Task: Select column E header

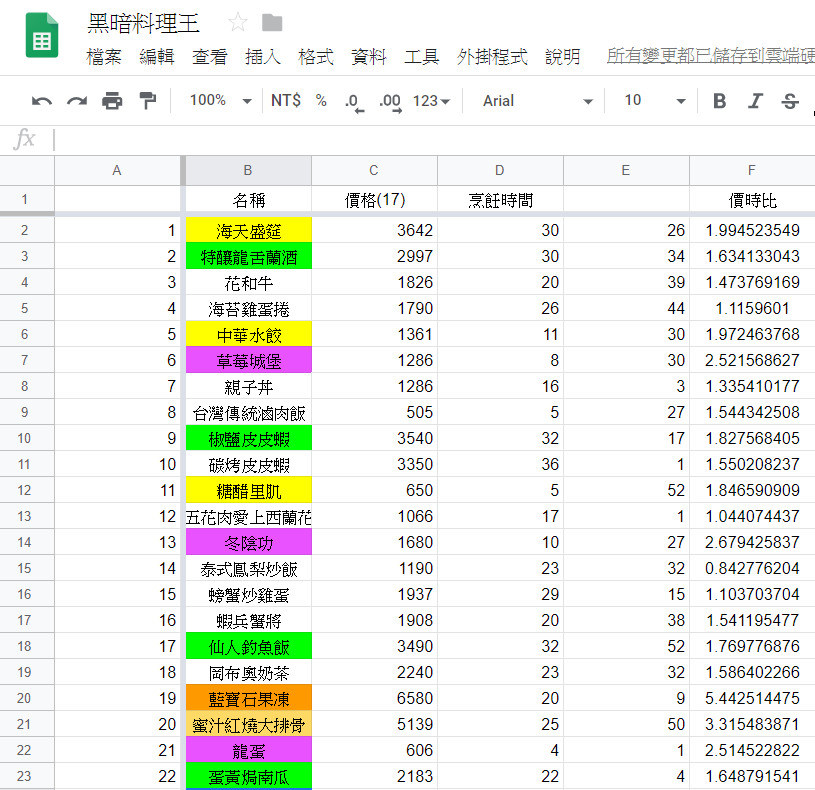Action: [x=626, y=170]
